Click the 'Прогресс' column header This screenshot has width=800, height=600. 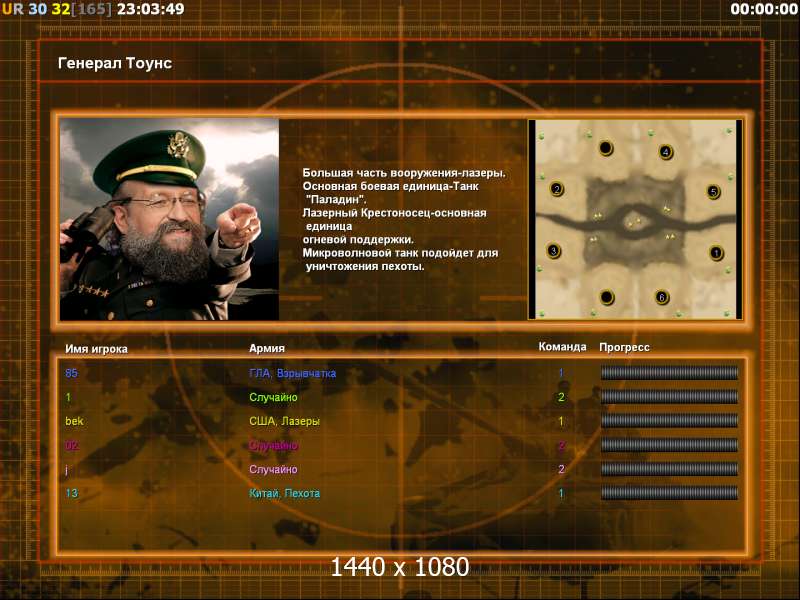(624, 347)
